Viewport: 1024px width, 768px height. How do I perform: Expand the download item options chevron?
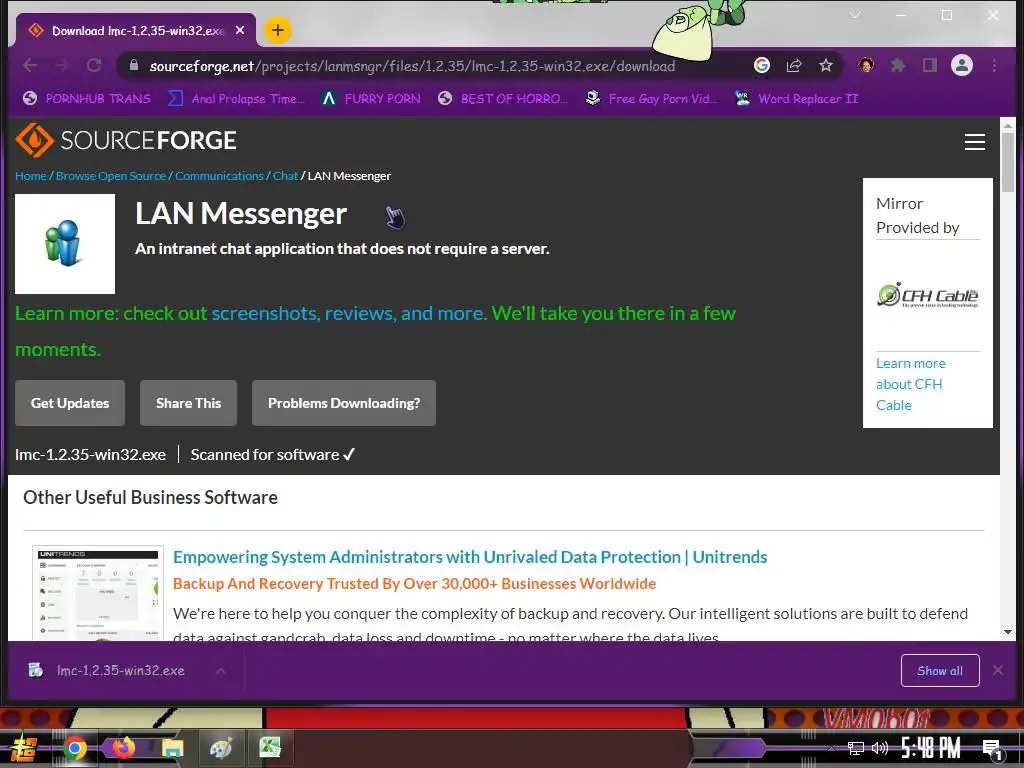coord(221,671)
